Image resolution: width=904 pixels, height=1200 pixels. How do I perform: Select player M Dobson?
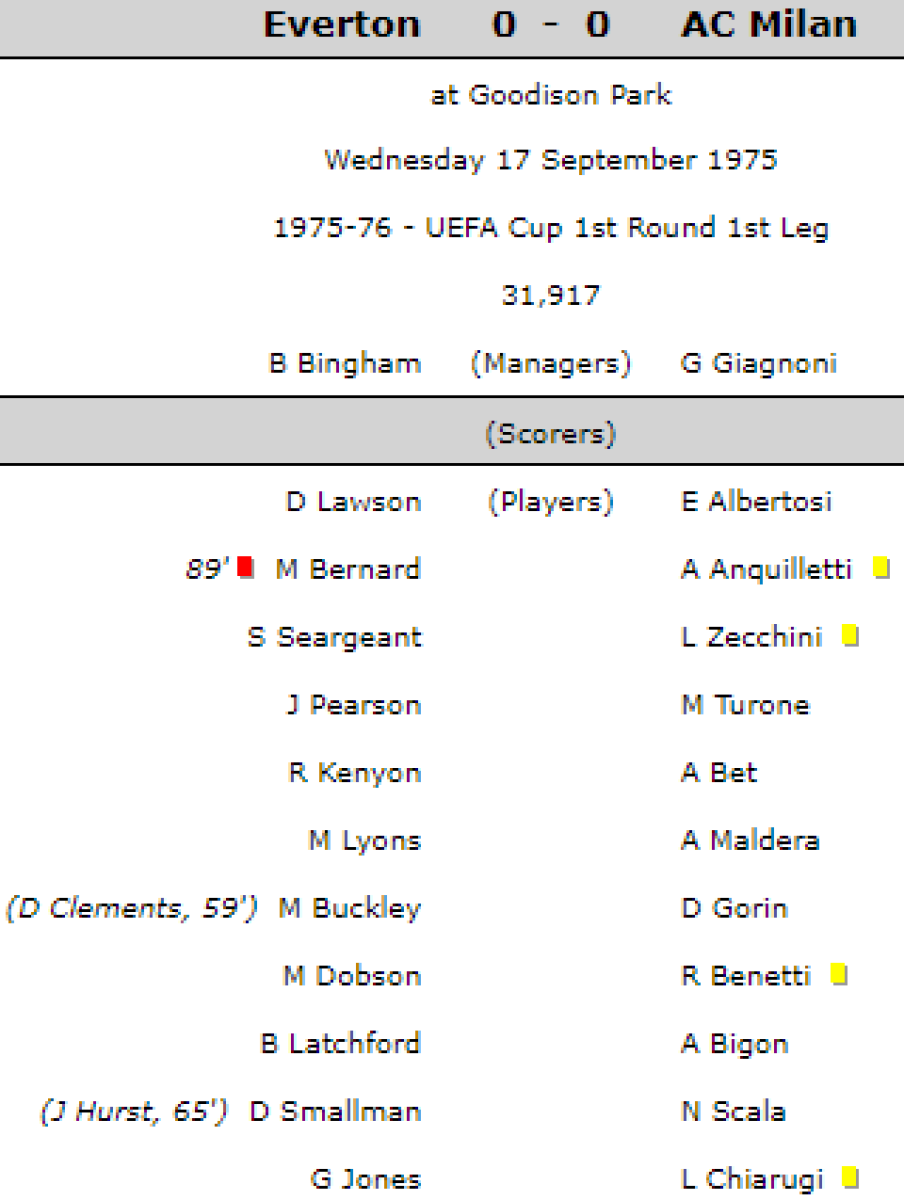pyautogui.click(x=352, y=976)
